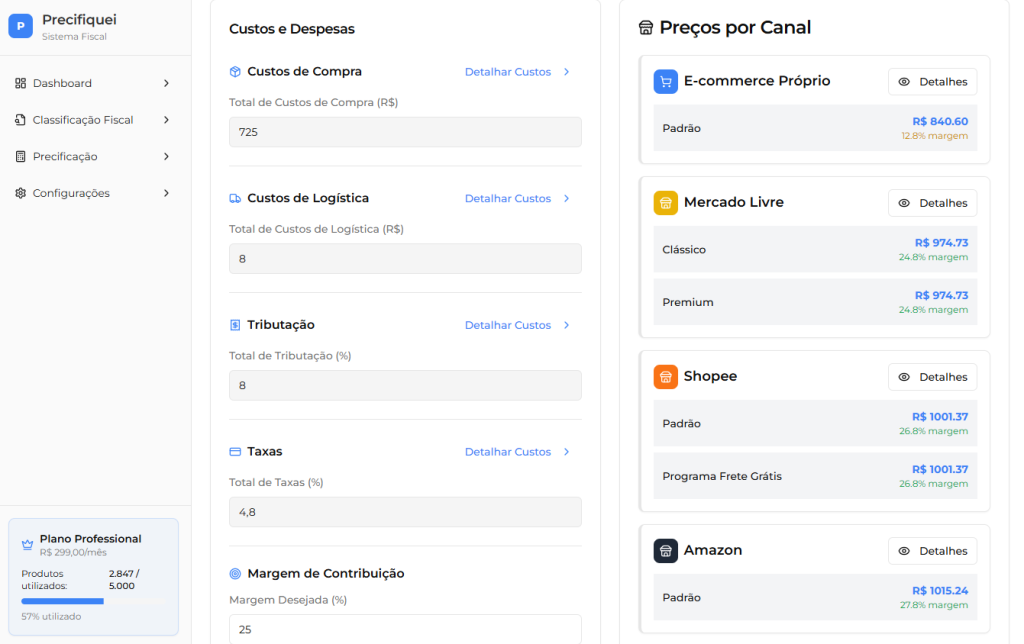View Shopee channel details
Viewport: 1024px width, 644px height.
(932, 377)
